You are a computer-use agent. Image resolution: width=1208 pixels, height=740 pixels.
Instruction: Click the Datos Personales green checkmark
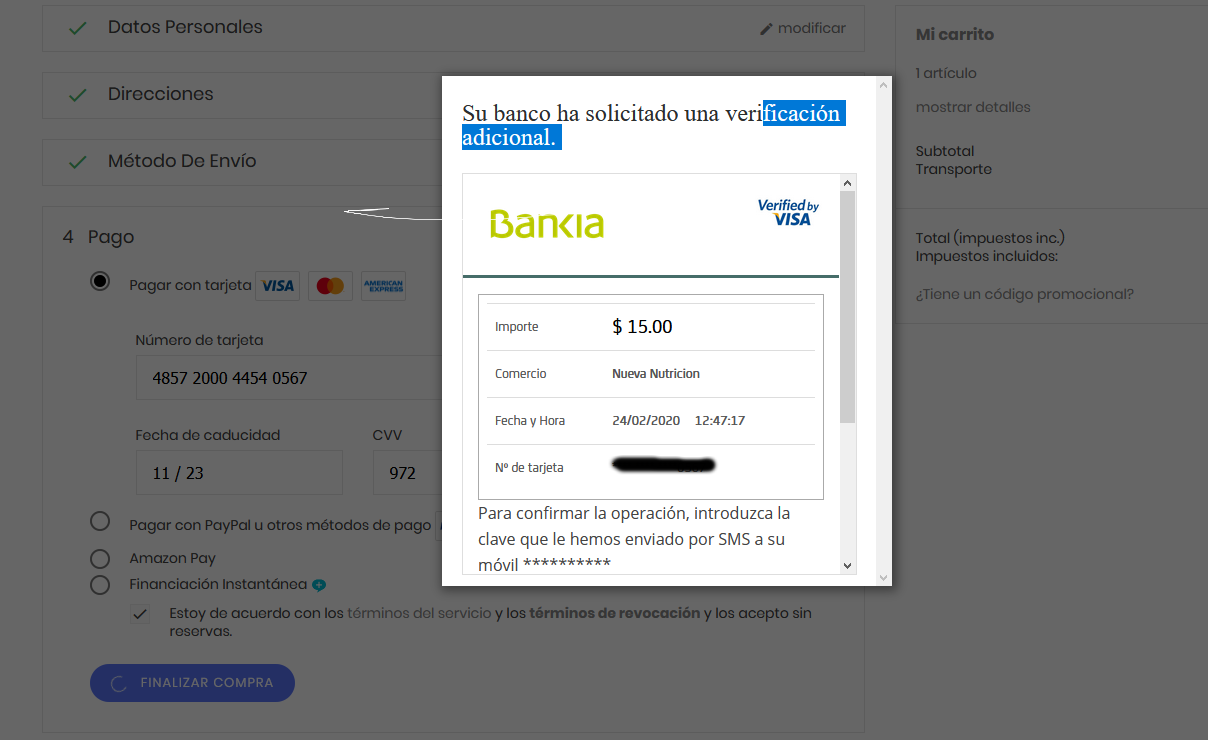[77, 28]
